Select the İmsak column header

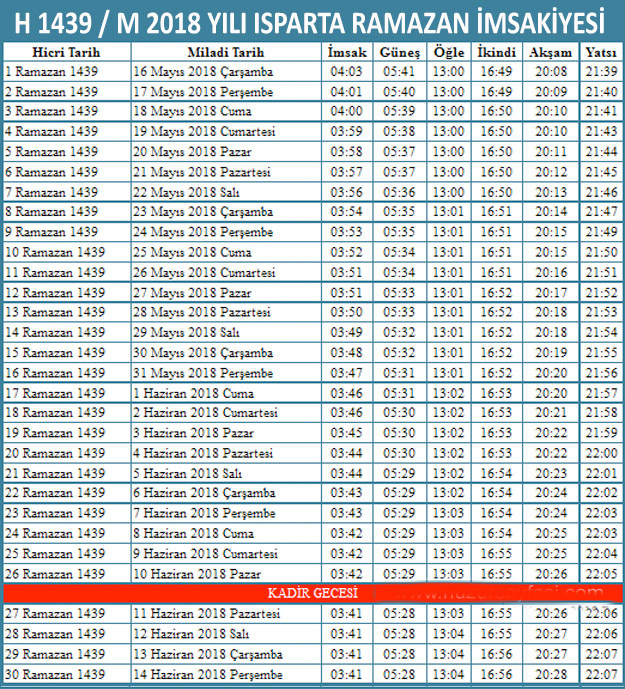click(x=346, y=51)
